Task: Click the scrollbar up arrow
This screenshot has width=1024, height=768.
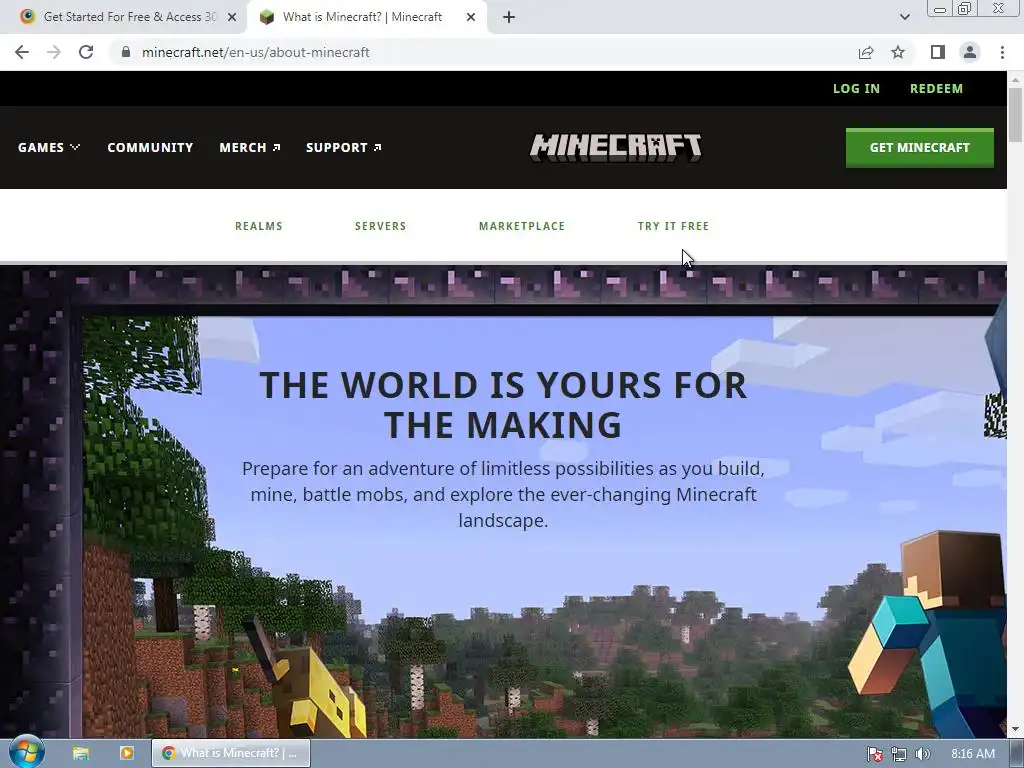Action: [1015, 80]
